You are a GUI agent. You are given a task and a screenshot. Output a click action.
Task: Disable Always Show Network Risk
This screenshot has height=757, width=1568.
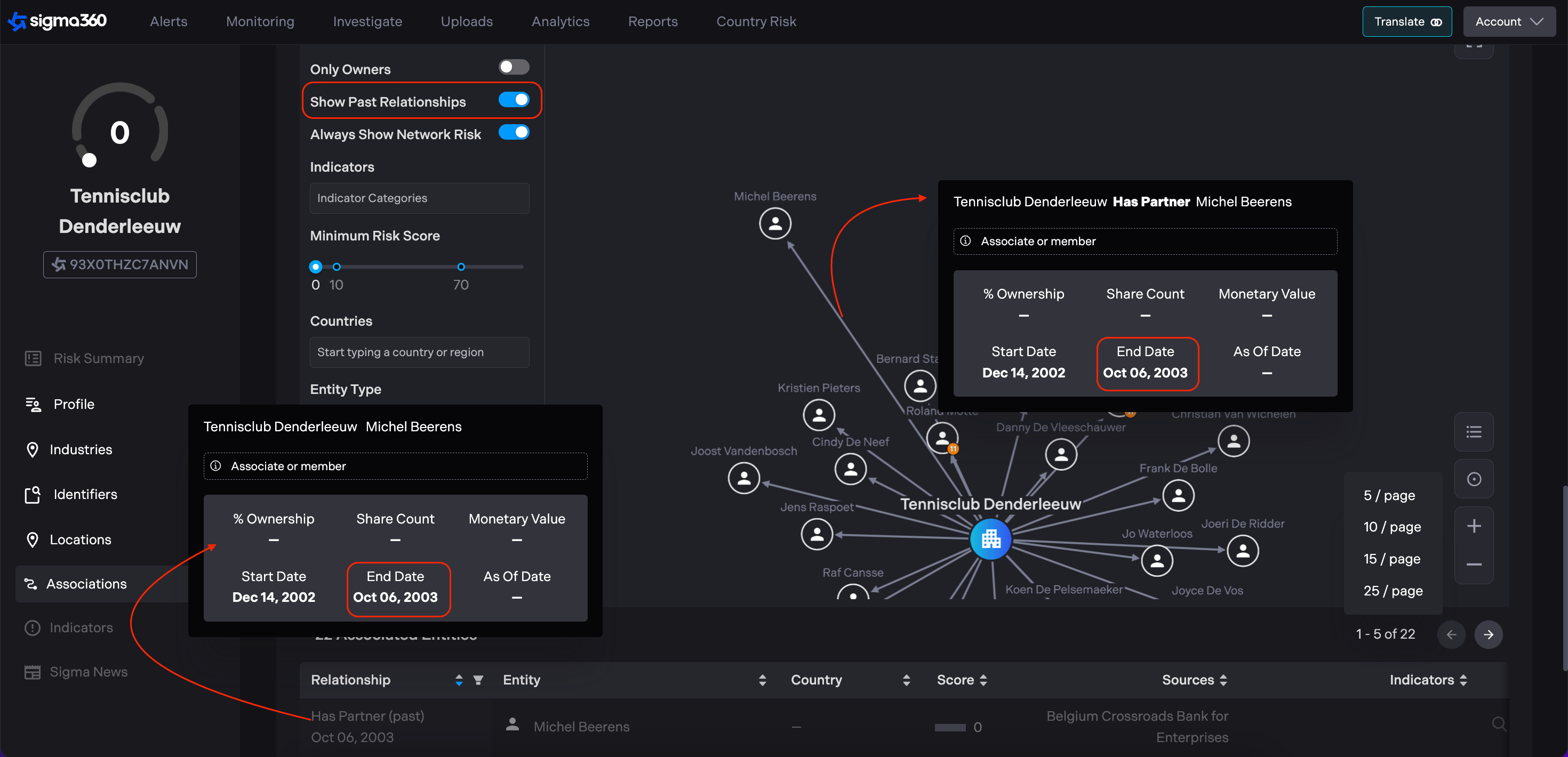pyautogui.click(x=513, y=132)
